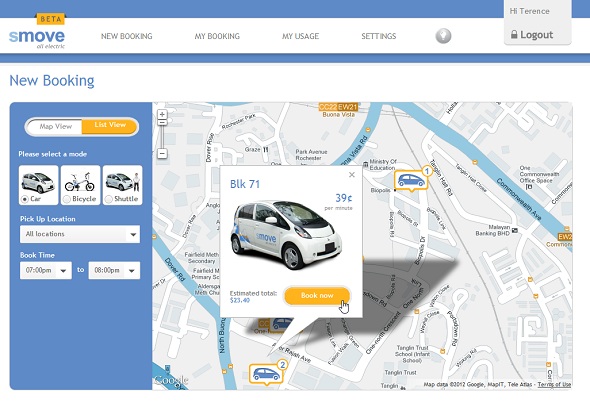Click the smove all electric logo
The height and width of the screenshot is (403, 590).
[x=37, y=39]
